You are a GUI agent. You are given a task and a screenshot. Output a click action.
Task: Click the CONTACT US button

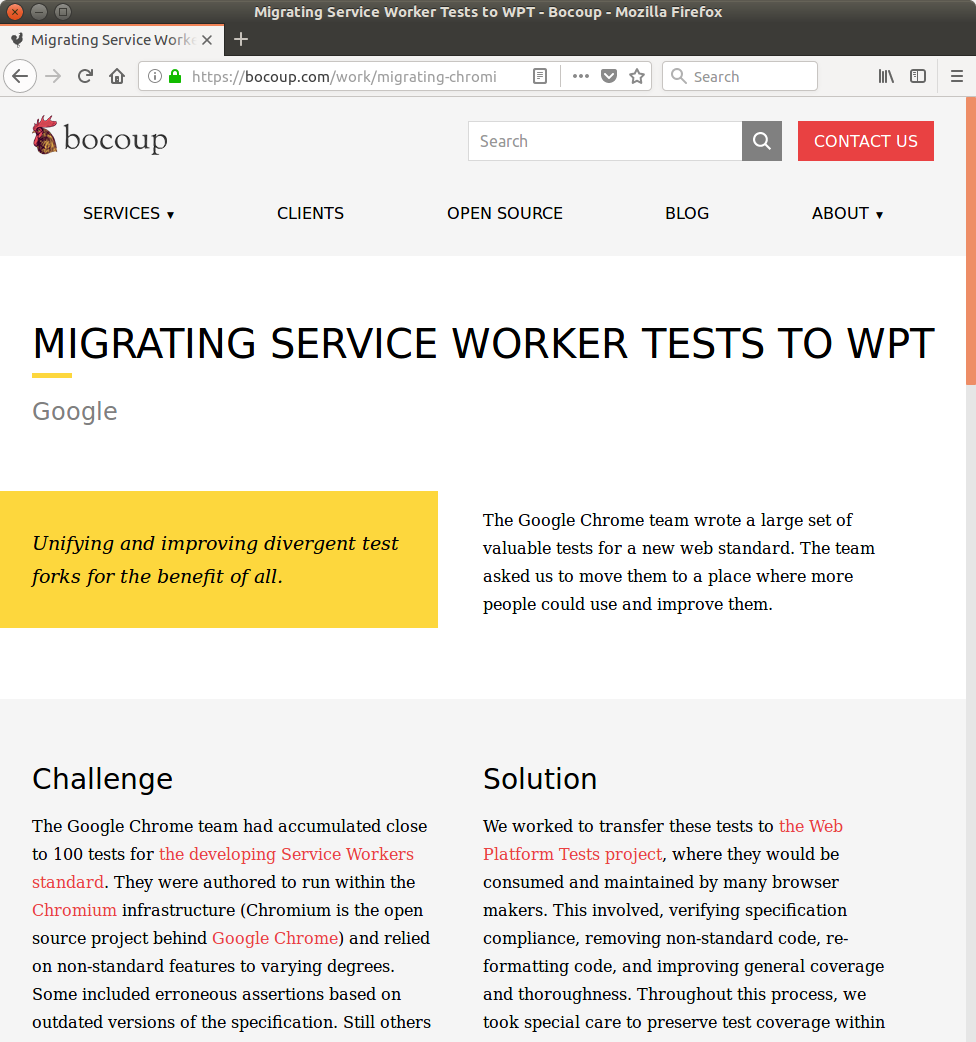point(866,141)
